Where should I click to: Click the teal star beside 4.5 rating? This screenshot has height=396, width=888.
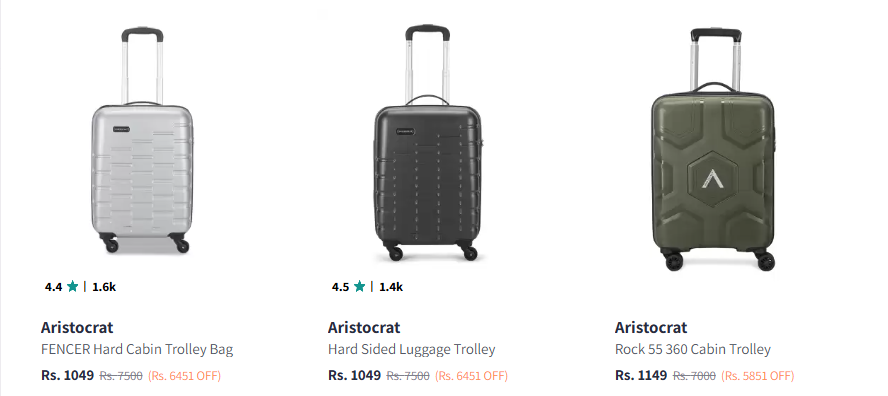(359, 287)
